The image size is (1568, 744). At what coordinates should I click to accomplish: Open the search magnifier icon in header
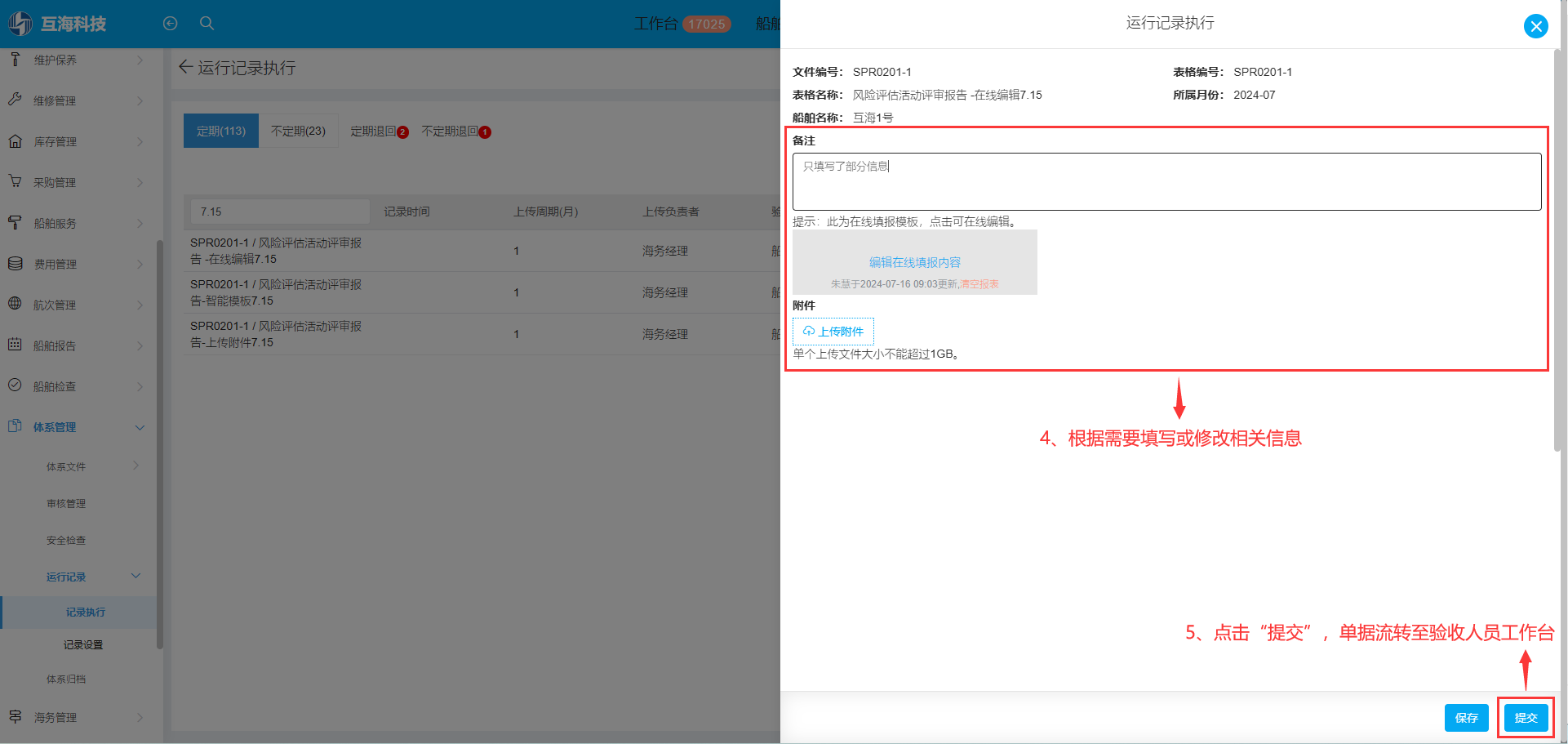pos(207,24)
